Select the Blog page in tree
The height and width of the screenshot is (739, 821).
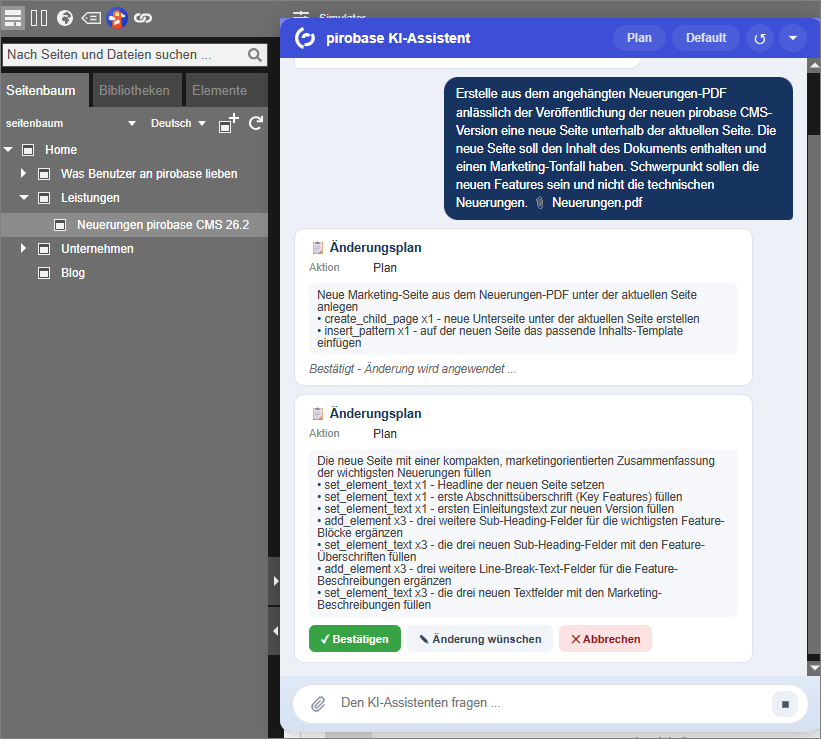pos(73,273)
